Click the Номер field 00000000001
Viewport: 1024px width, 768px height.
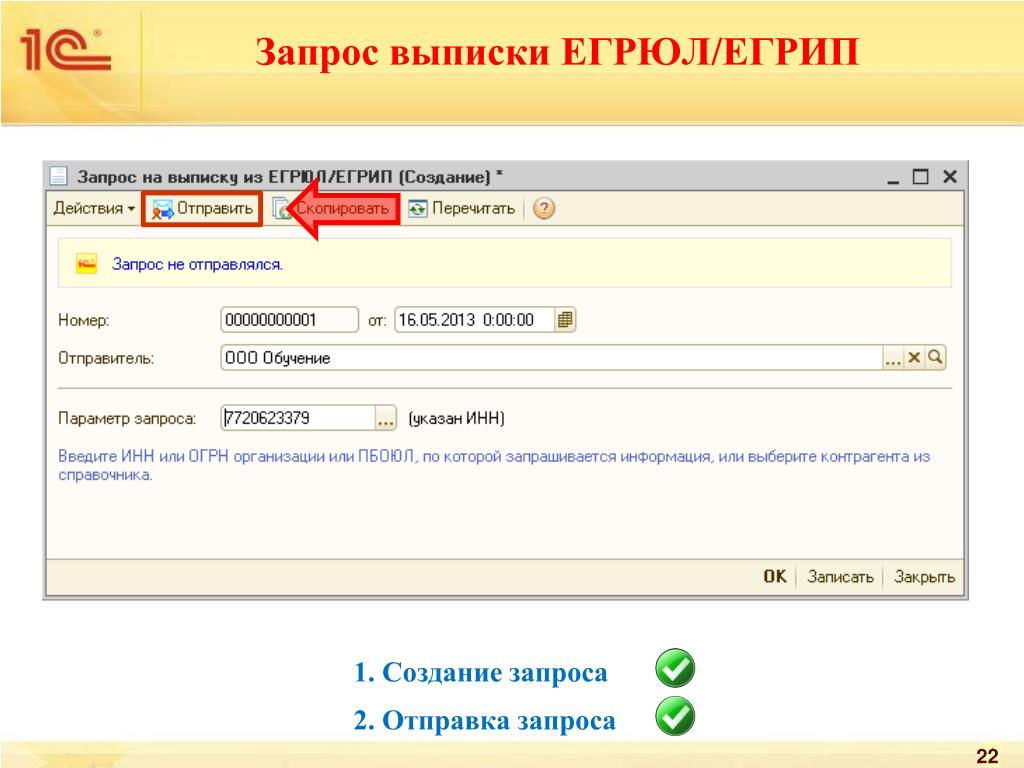tap(289, 320)
